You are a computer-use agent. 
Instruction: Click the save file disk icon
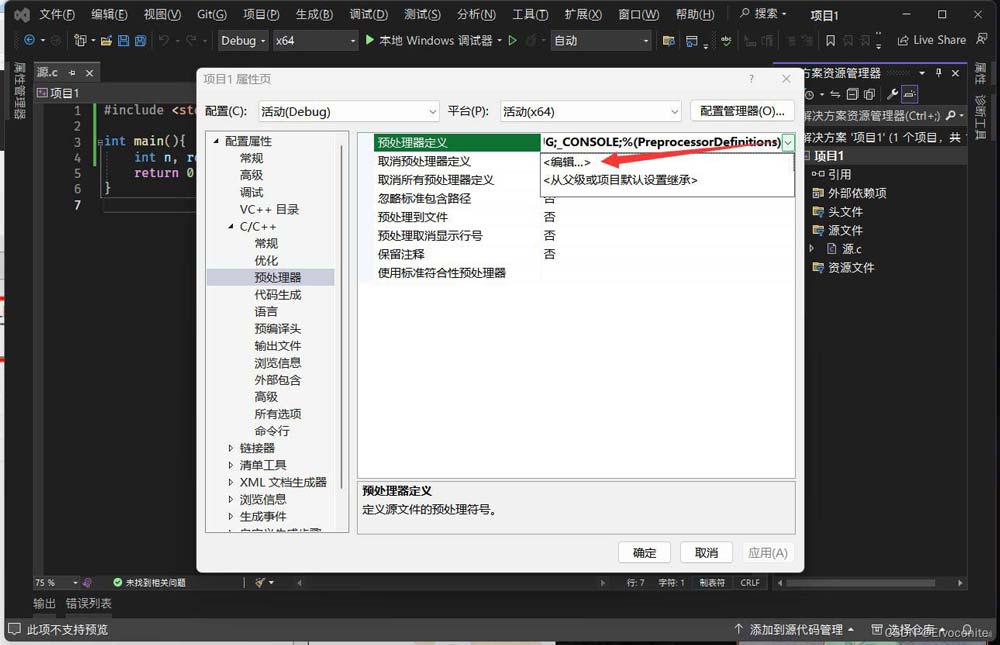[x=123, y=41]
